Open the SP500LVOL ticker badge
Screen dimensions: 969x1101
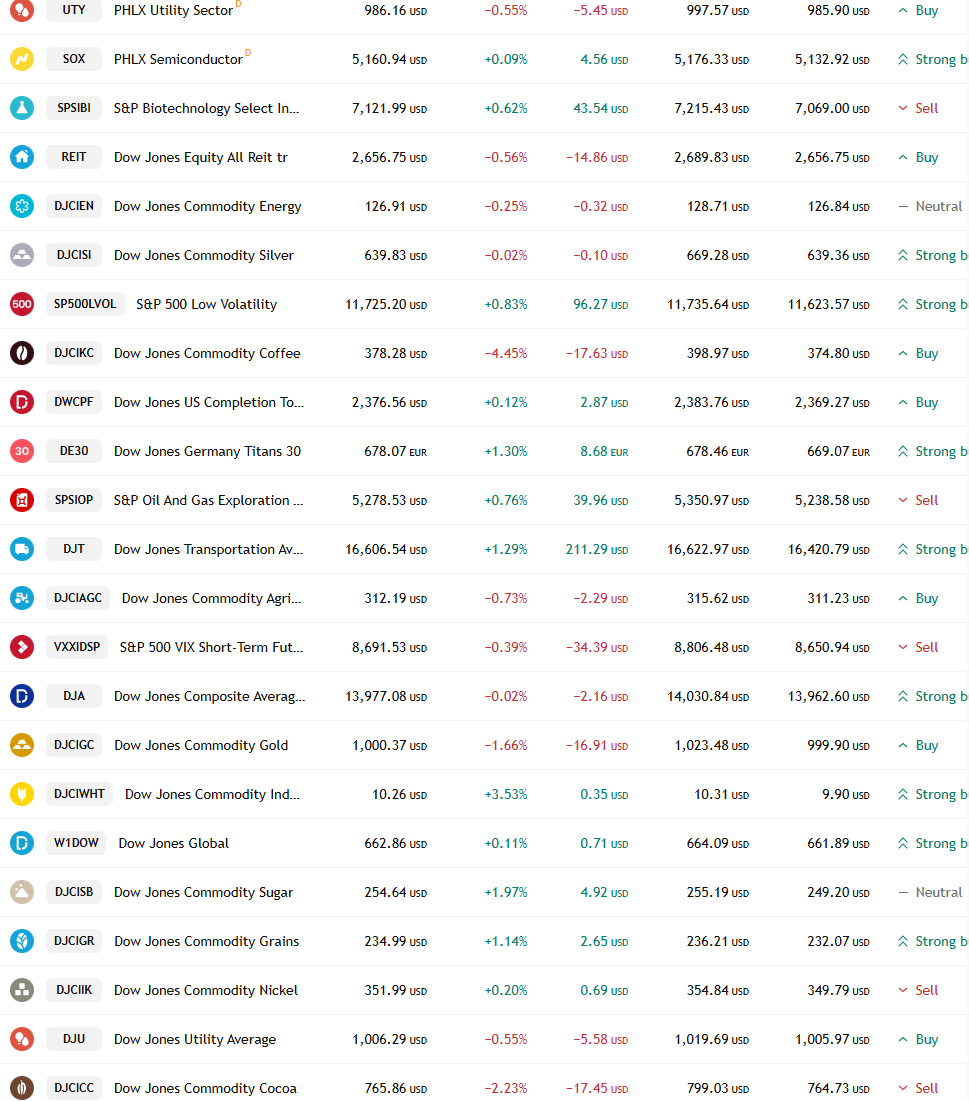pos(85,304)
